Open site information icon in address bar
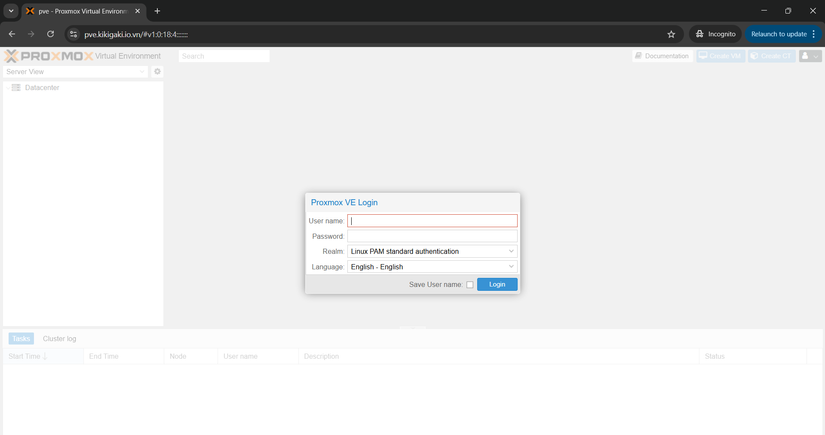This screenshot has width=825, height=435. click(74, 34)
